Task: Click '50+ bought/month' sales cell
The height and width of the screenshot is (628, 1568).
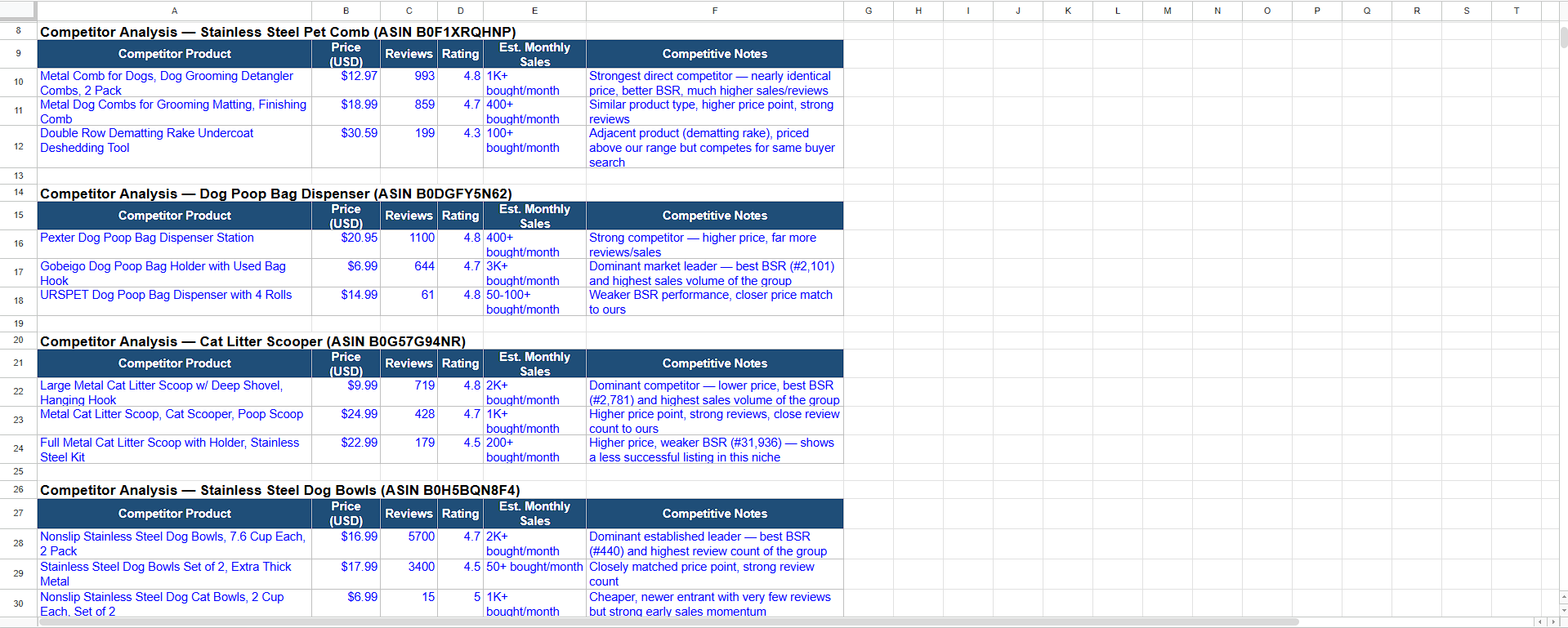Action: 534,574
